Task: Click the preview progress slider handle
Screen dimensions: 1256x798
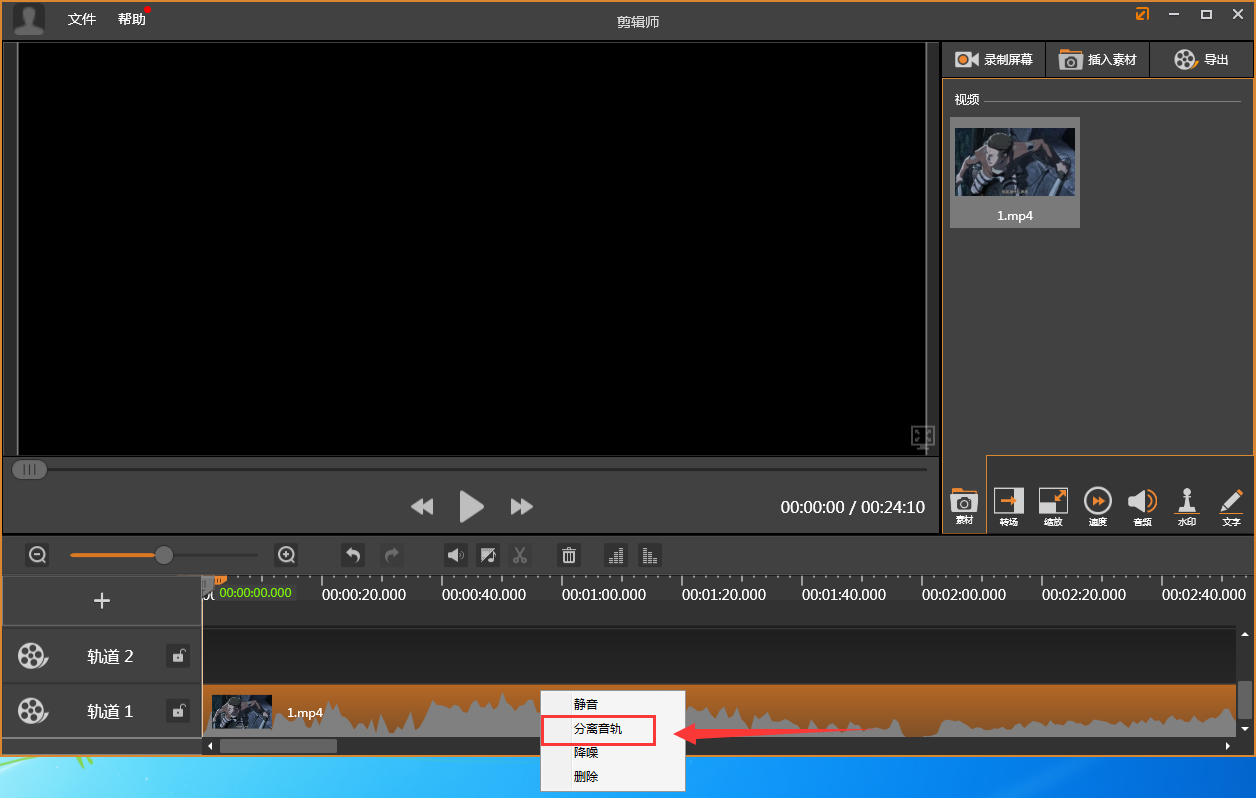Action: [29, 469]
